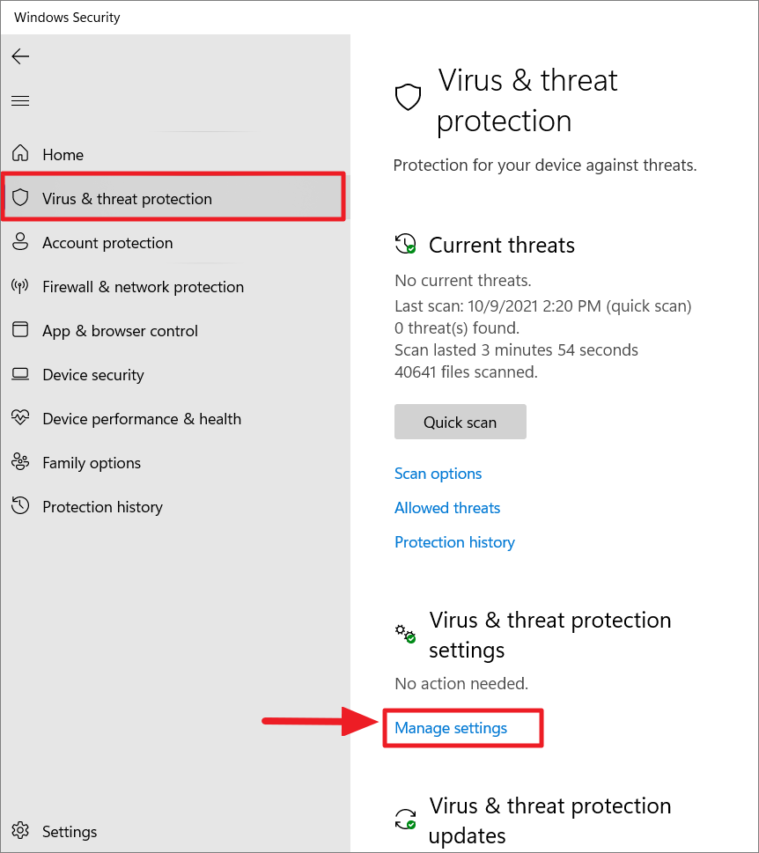Click the shield icon for Virus & threat protection
Viewport: 759px width, 853px height.
(x=21, y=198)
